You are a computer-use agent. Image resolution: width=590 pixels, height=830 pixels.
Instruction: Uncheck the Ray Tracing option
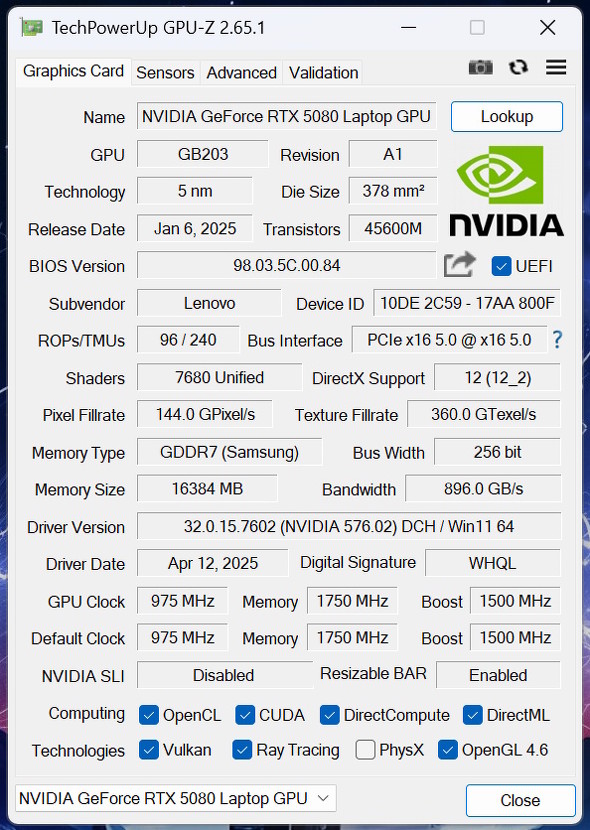click(x=241, y=749)
